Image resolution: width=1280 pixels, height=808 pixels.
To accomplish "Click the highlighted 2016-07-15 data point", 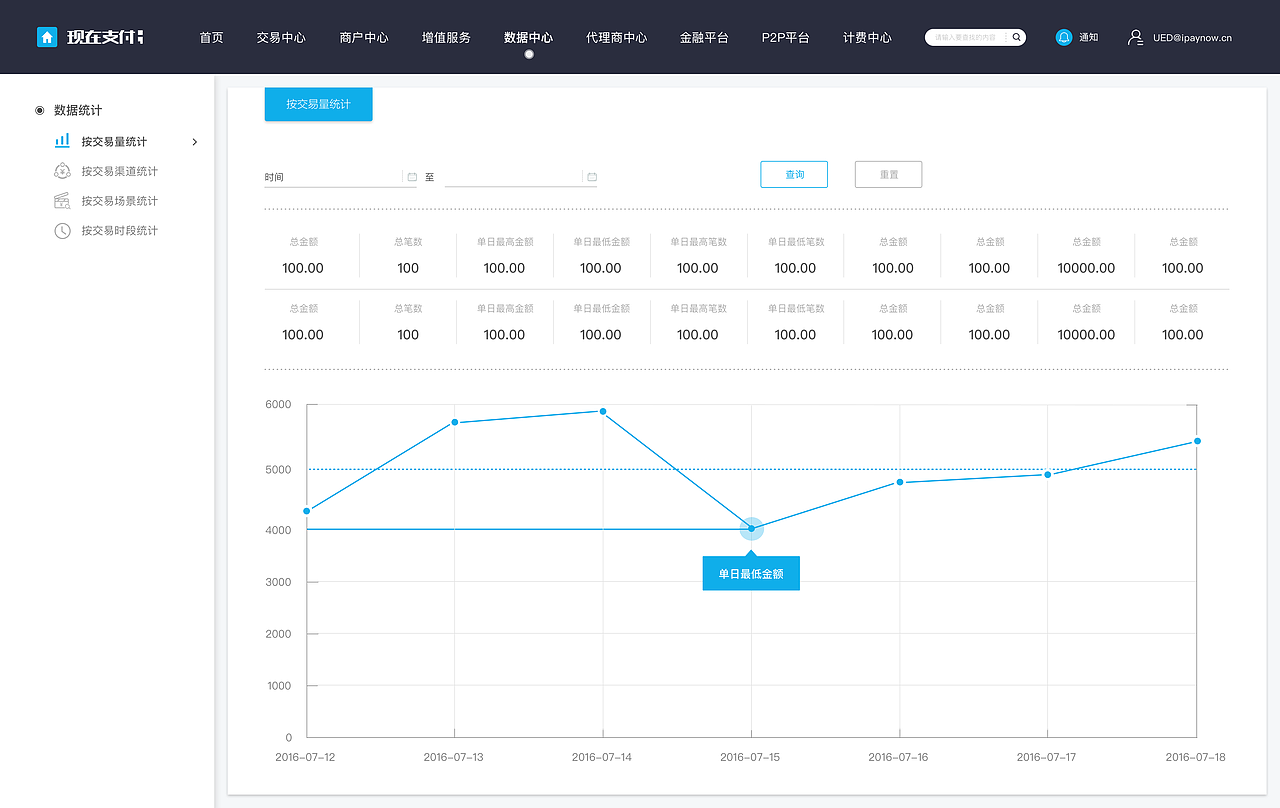I will tap(752, 529).
